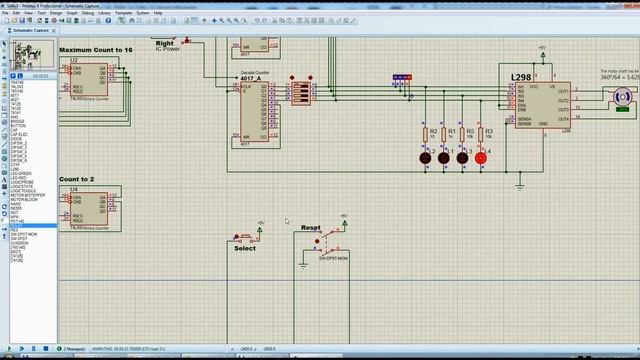Click the Undo toolbar icon
The image size is (640, 360).
coord(257,20)
